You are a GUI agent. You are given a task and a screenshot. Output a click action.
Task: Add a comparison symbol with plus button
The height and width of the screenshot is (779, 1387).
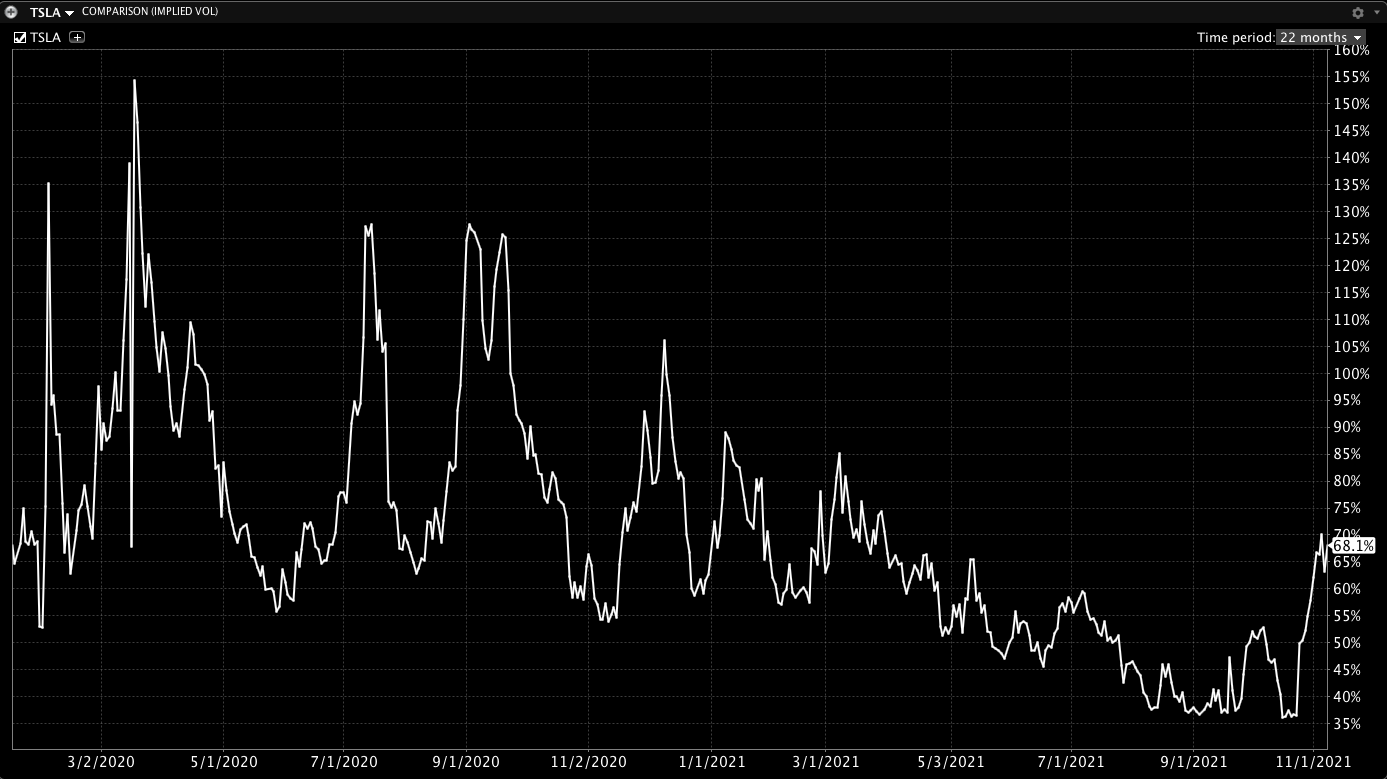pyautogui.click(x=77, y=38)
